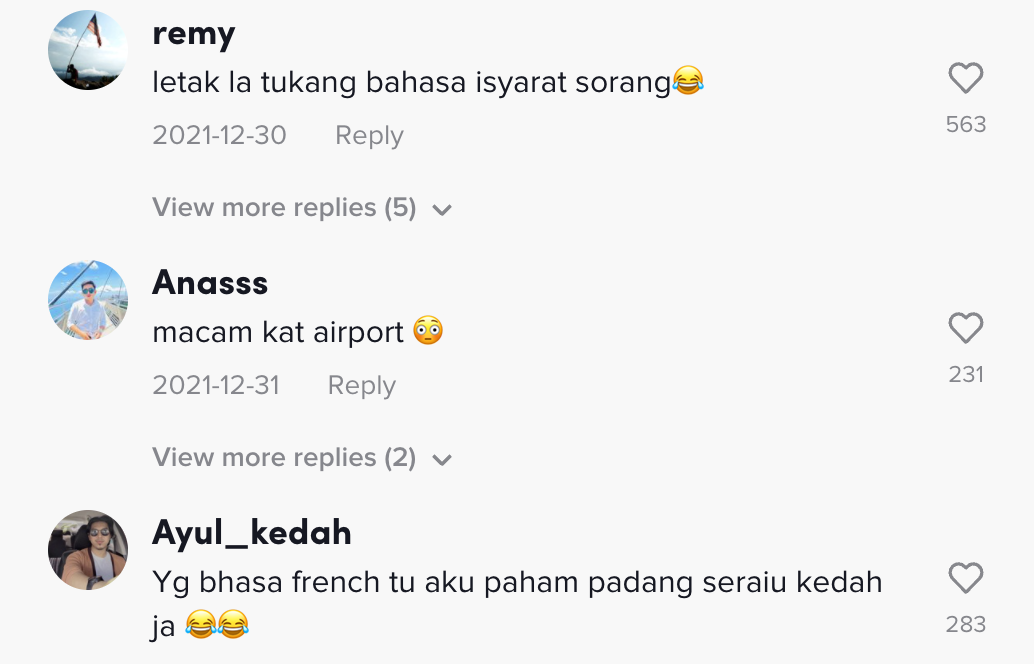1034x664 pixels.
Task: Reply to remy's comment
Action: 369,136
